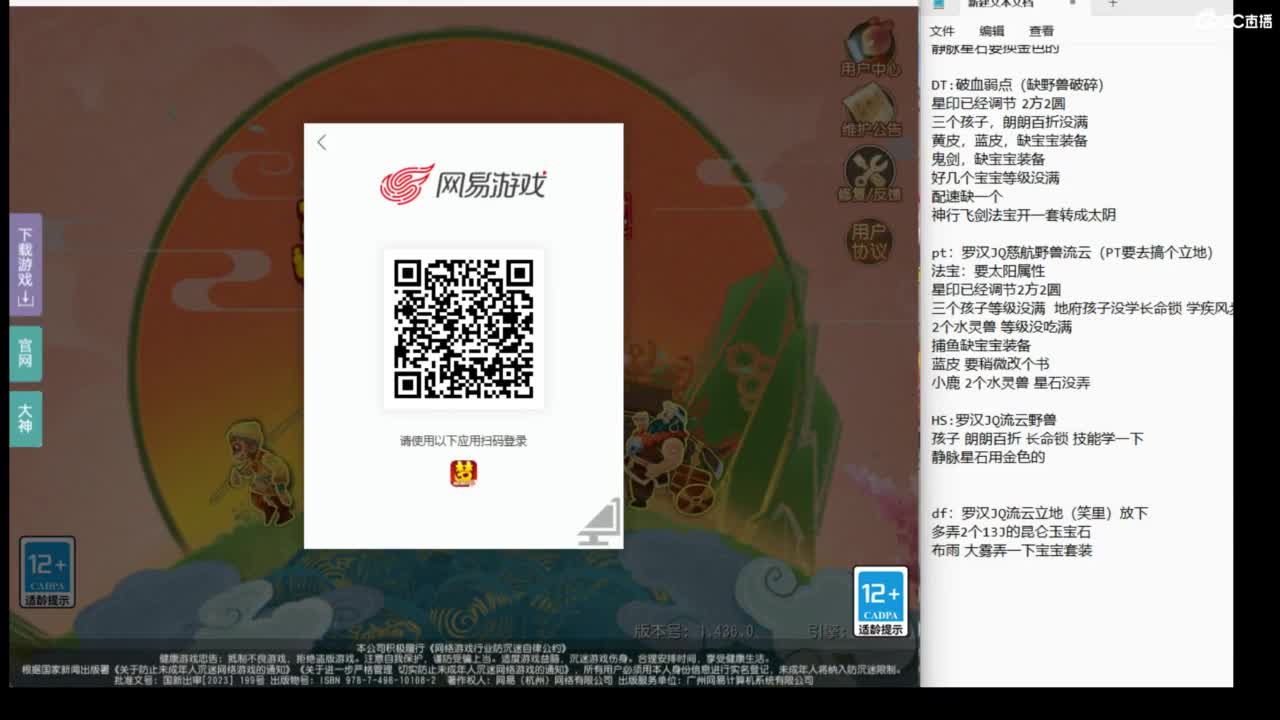This screenshot has height=720, width=1280.
Task: Click the 网易游戏 logo
Action: 463,184
